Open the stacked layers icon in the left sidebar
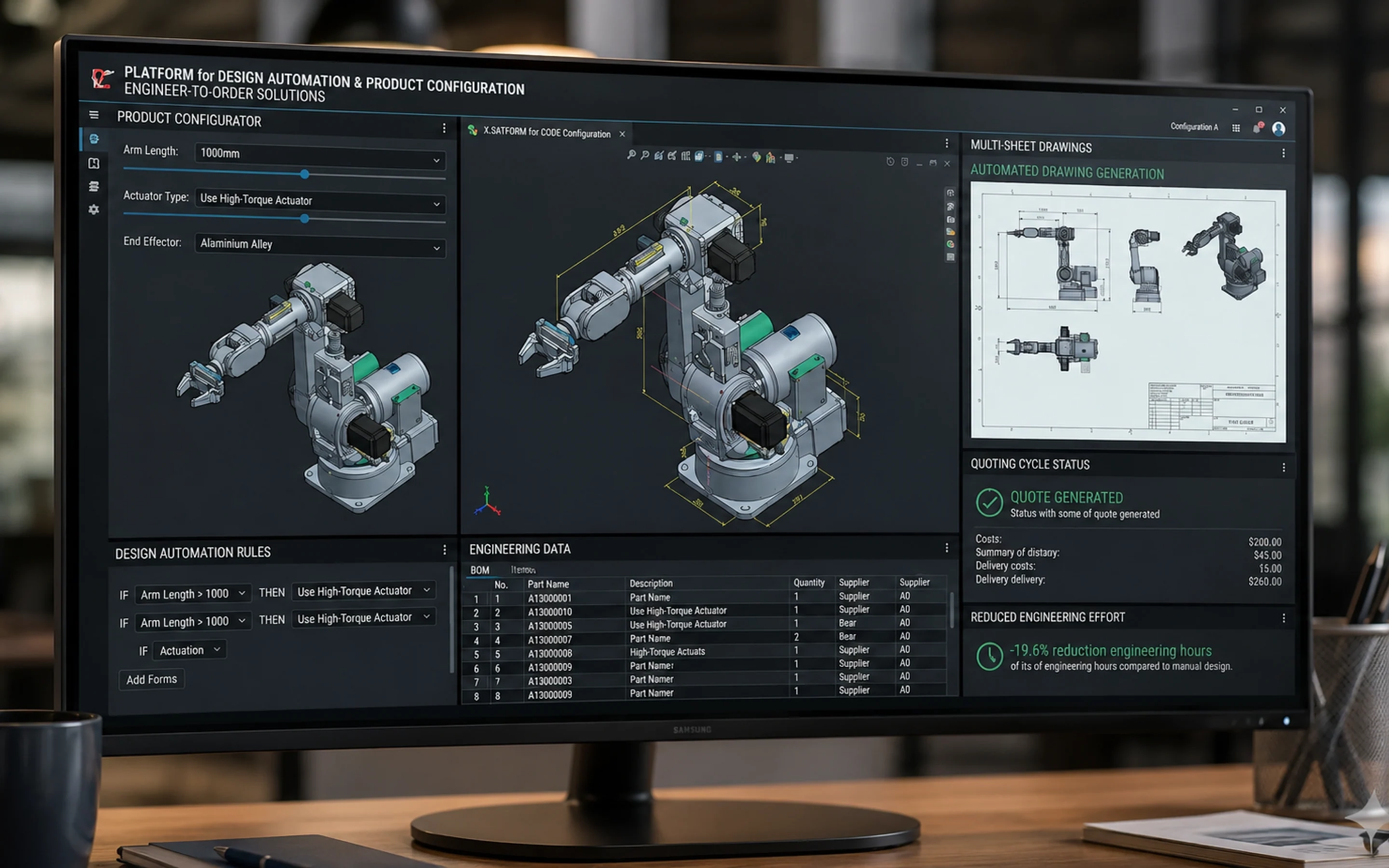 point(94,187)
